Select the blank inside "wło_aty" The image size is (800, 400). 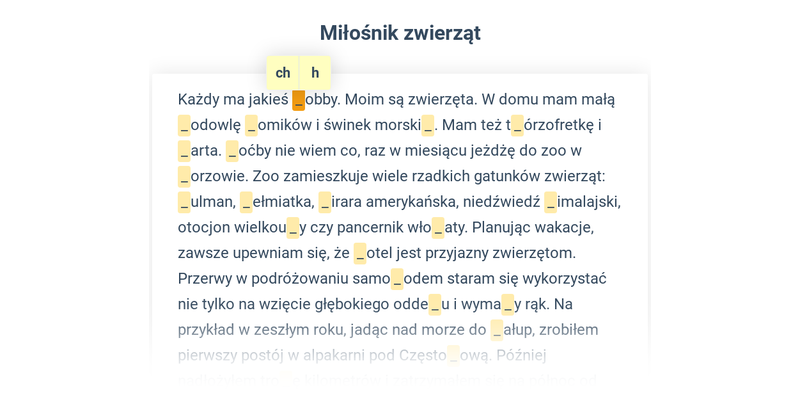pyautogui.click(x=438, y=228)
